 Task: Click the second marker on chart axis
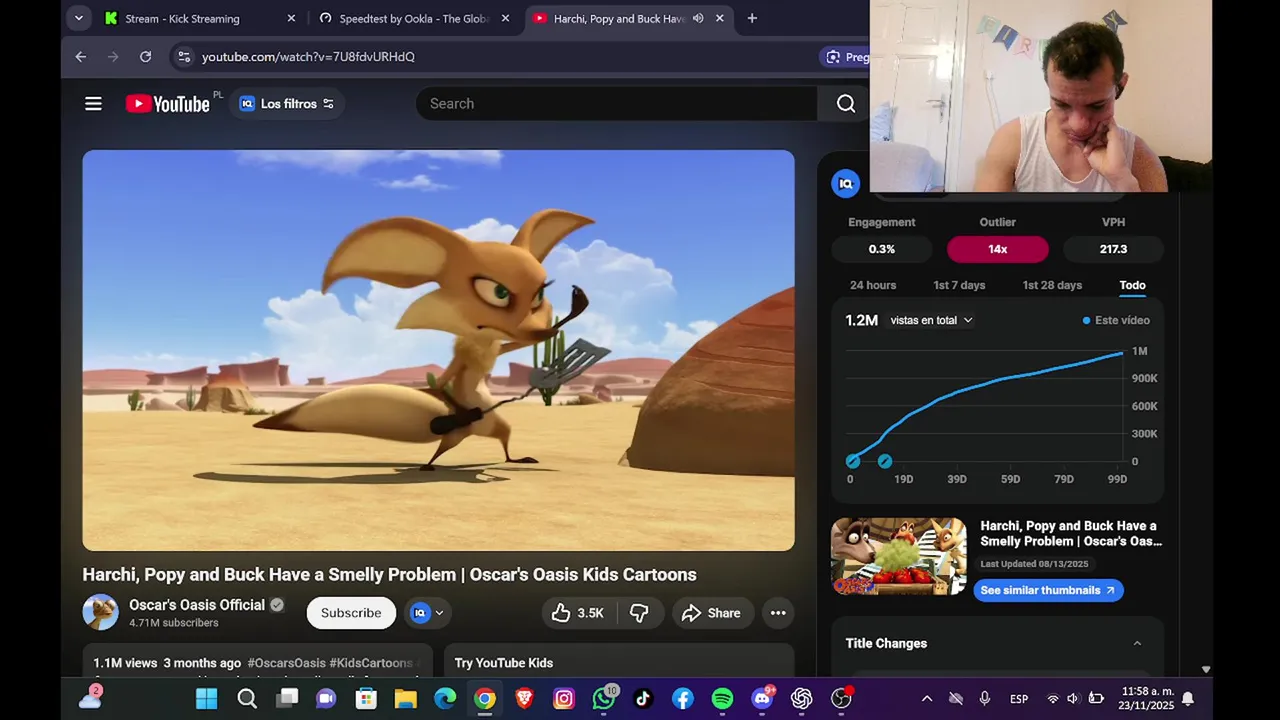885,461
